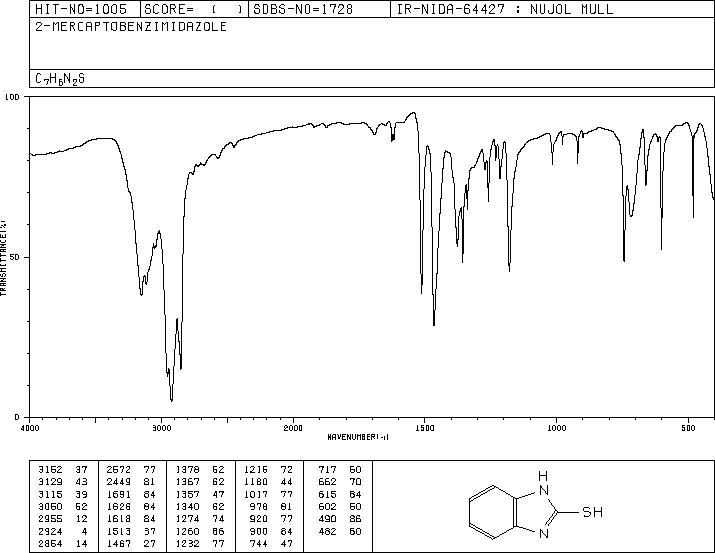Click the 0 label on the y-axis
715x553 pixels.
(17, 417)
